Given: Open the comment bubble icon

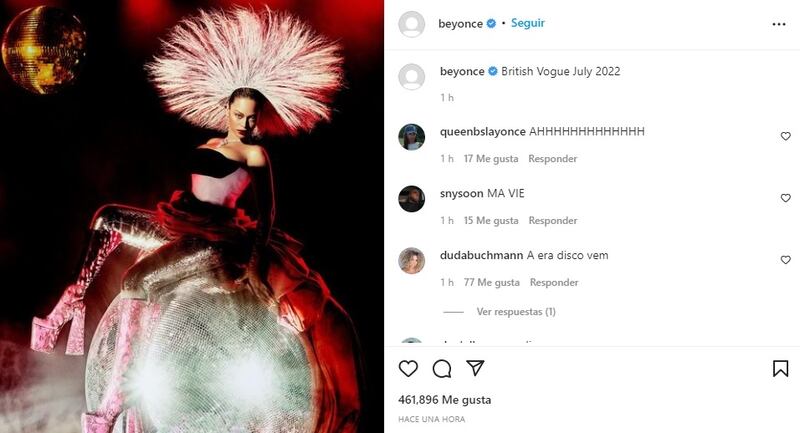Looking at the screenshot, I should tap(442, 368).
